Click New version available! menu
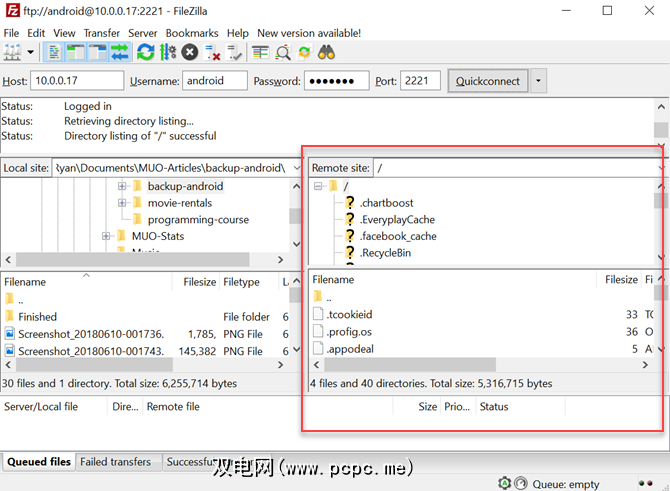The image size is (670, 491). click(x=309, y=33)
